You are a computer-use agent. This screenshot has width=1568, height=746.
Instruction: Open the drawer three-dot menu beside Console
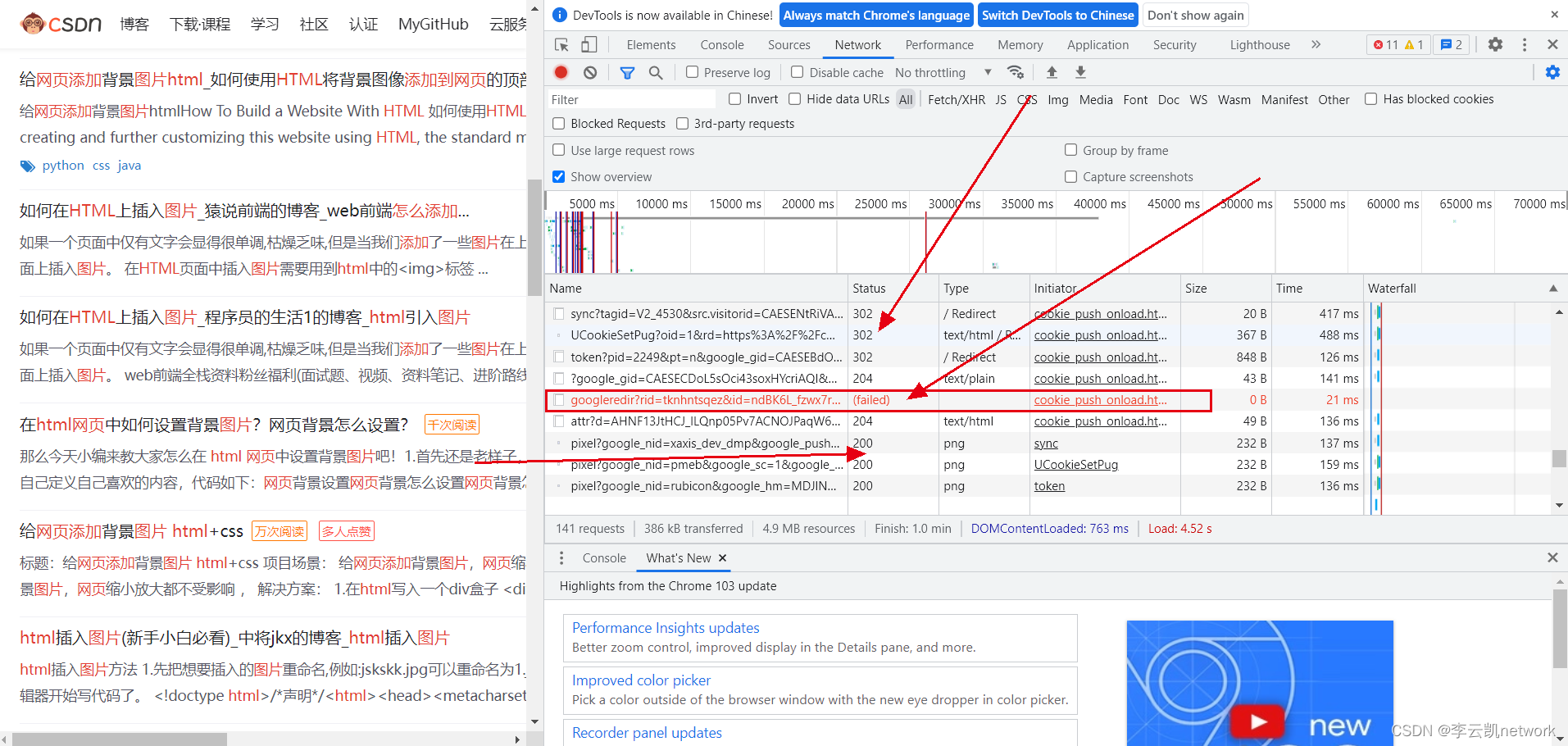[561, 557]
